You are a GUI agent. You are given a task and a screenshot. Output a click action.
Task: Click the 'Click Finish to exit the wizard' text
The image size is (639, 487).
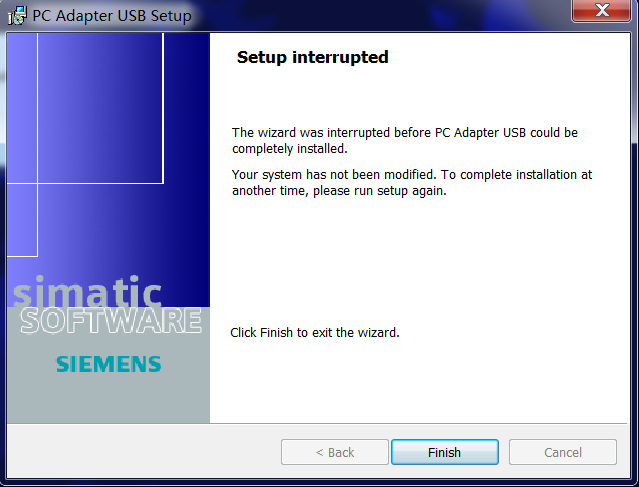[315, 333]
